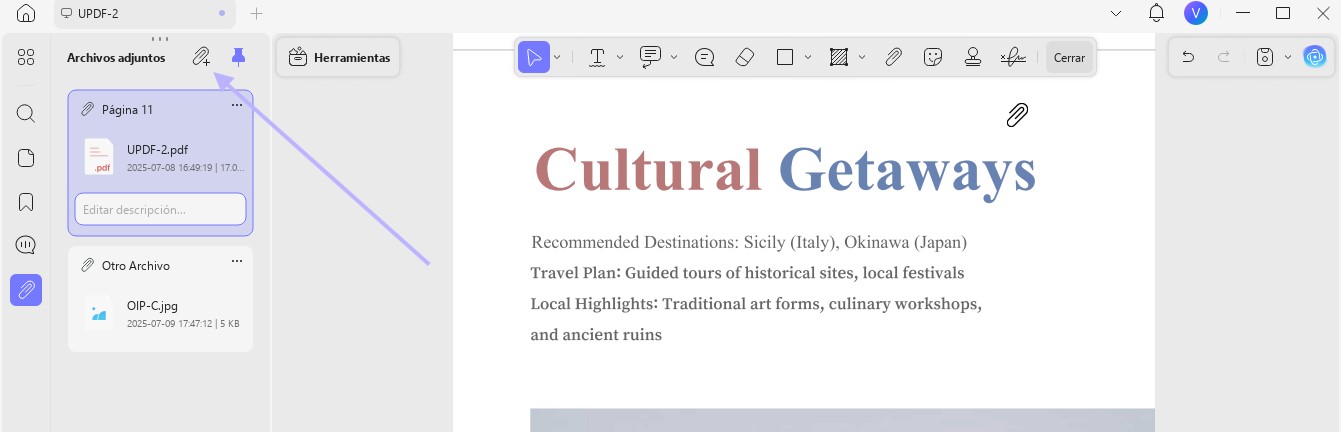Click the paperclip annotation on page
Viewport: 1341px width, 432px height.
coord(1017,115)
